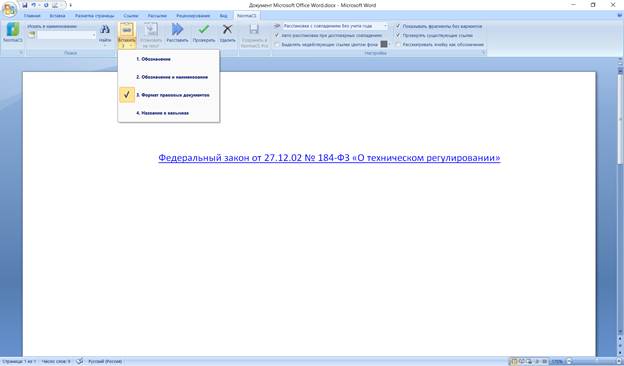Toggle Показывать фрагменты без вариантов checkbox

[398, 26]
